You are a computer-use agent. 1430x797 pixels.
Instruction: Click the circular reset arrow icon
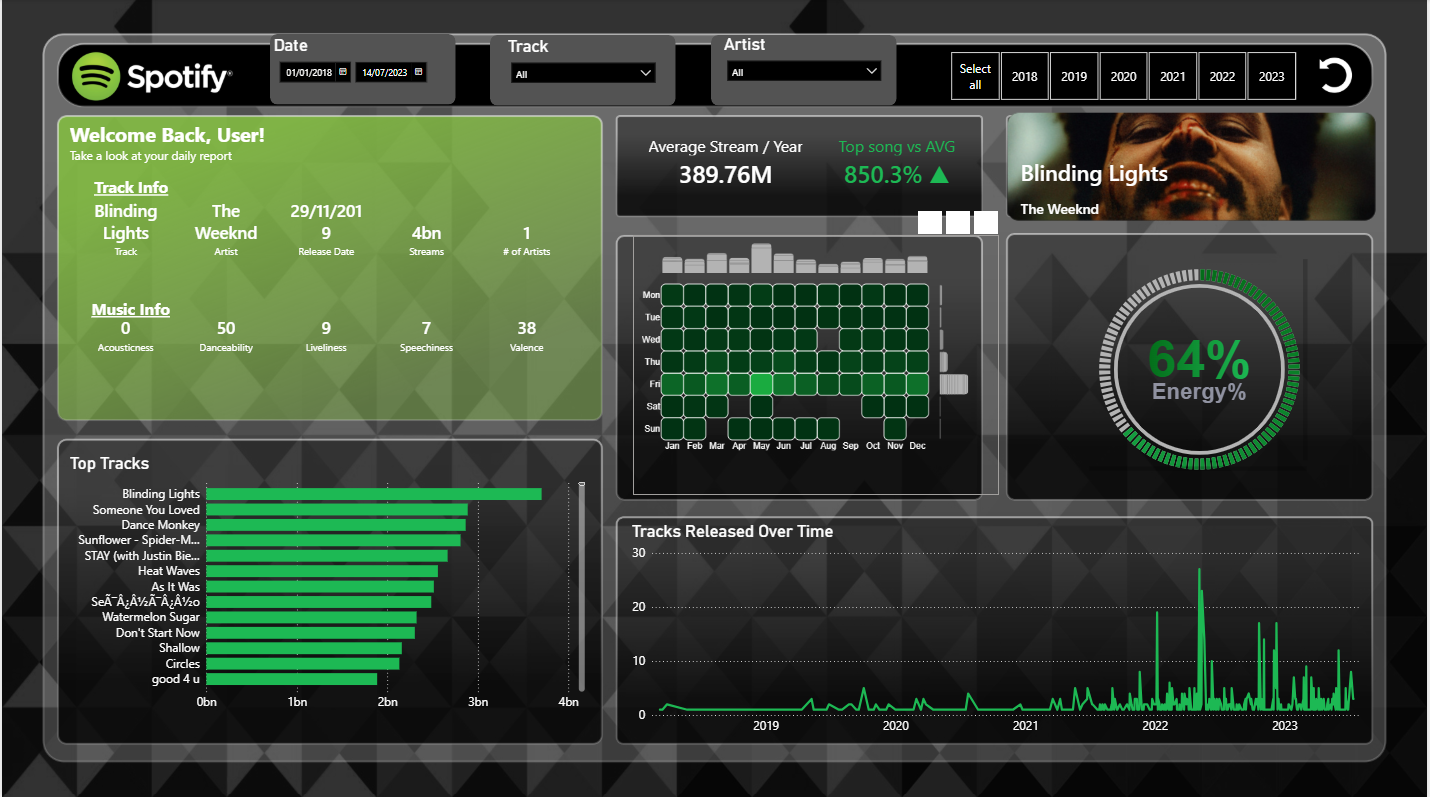point(1335,76)
